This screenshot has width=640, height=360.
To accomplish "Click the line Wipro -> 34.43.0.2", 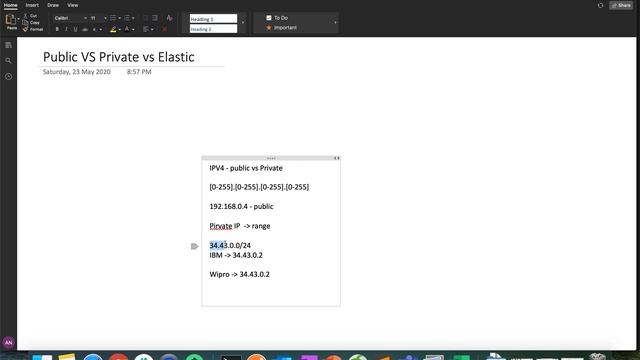I will (239, 275).
